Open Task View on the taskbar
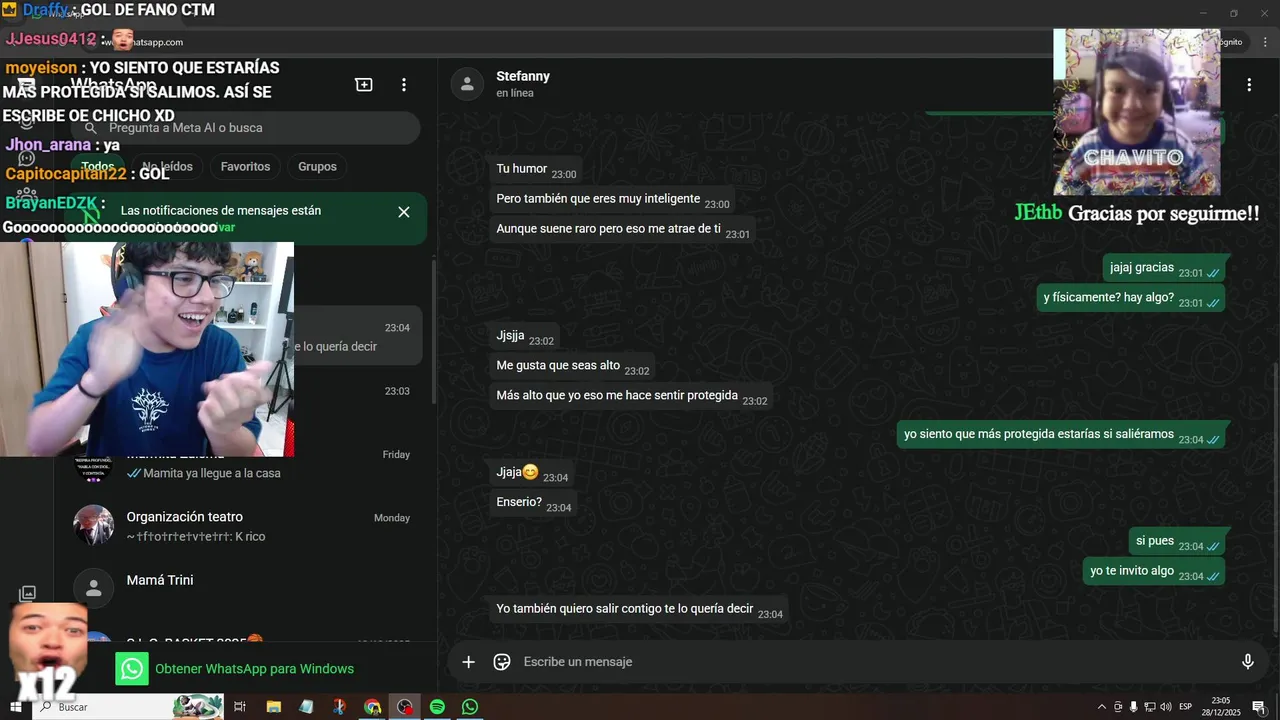 [x=240, y=707]
